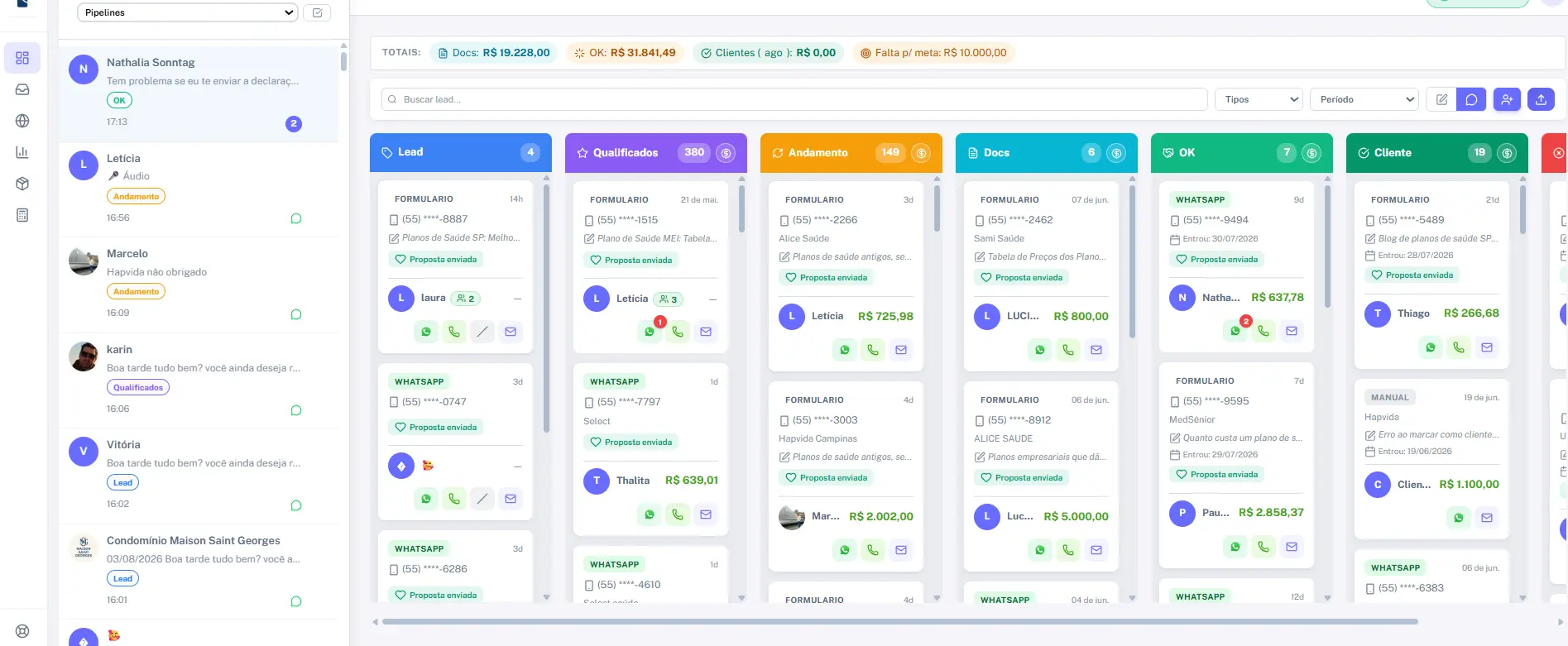Show values for the Qualificados column
Image resolution: width=1568 pixels, height=646 pixels.
click(726, 153)
